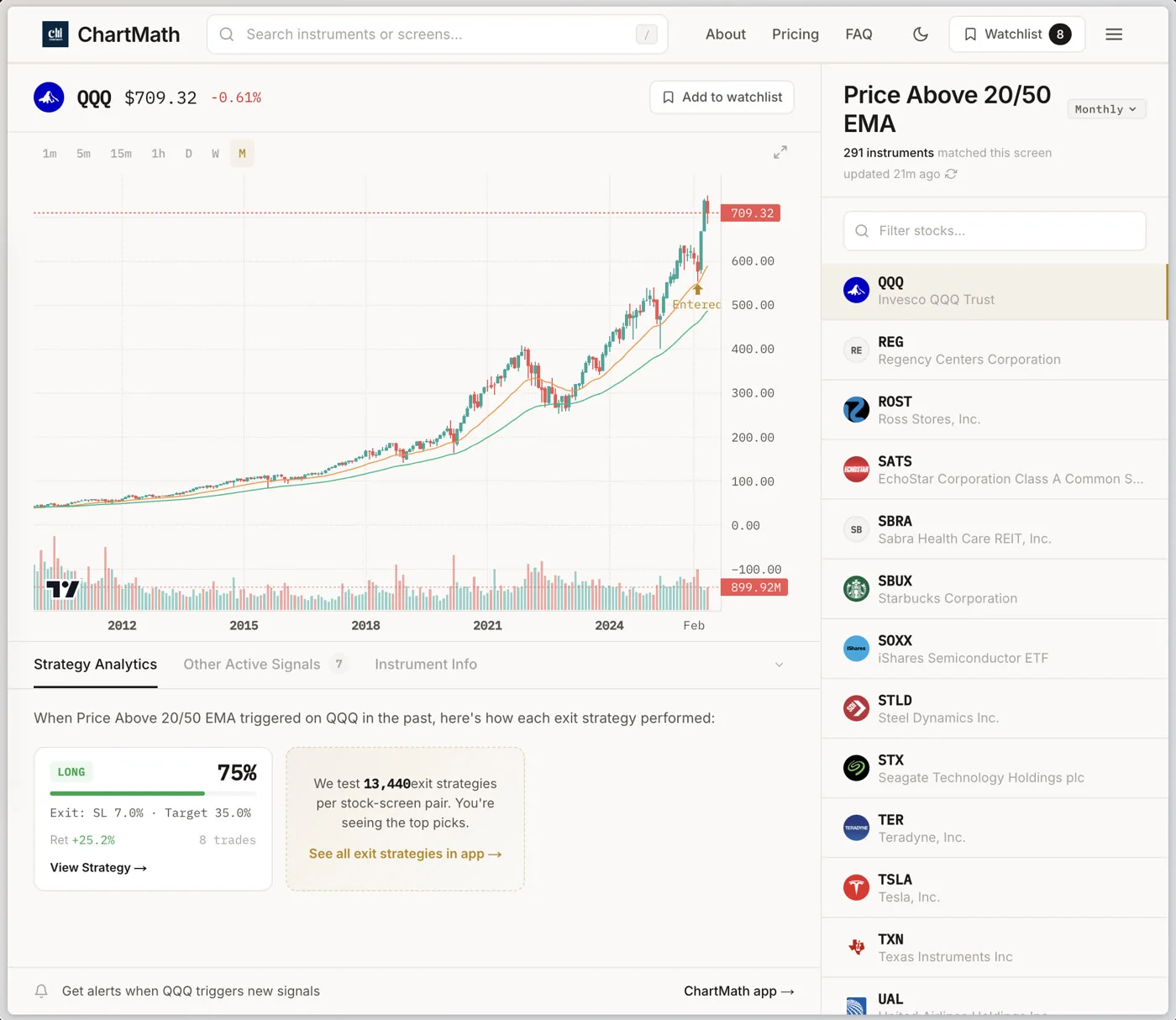Open the hamburger menu icon
The height and width of the screenshot is (1020, 1176).
[x=1114, y=34]
